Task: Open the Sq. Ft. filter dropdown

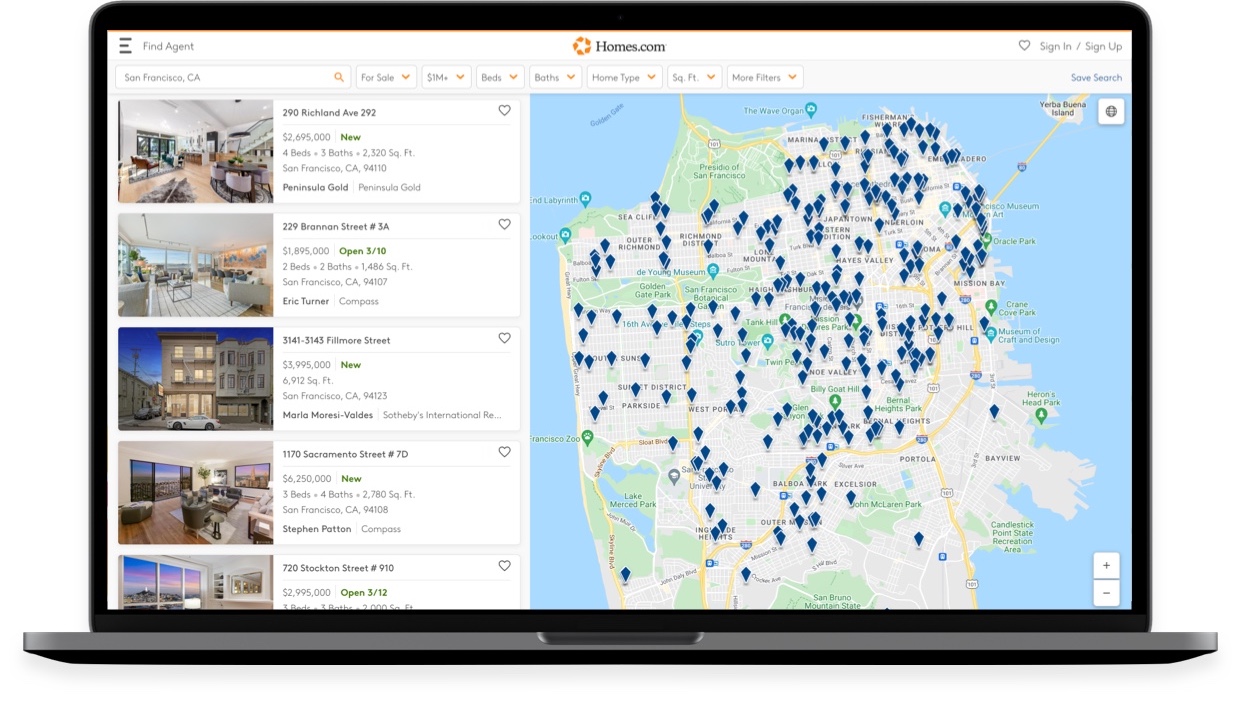Action: click(x=694, y=77)
